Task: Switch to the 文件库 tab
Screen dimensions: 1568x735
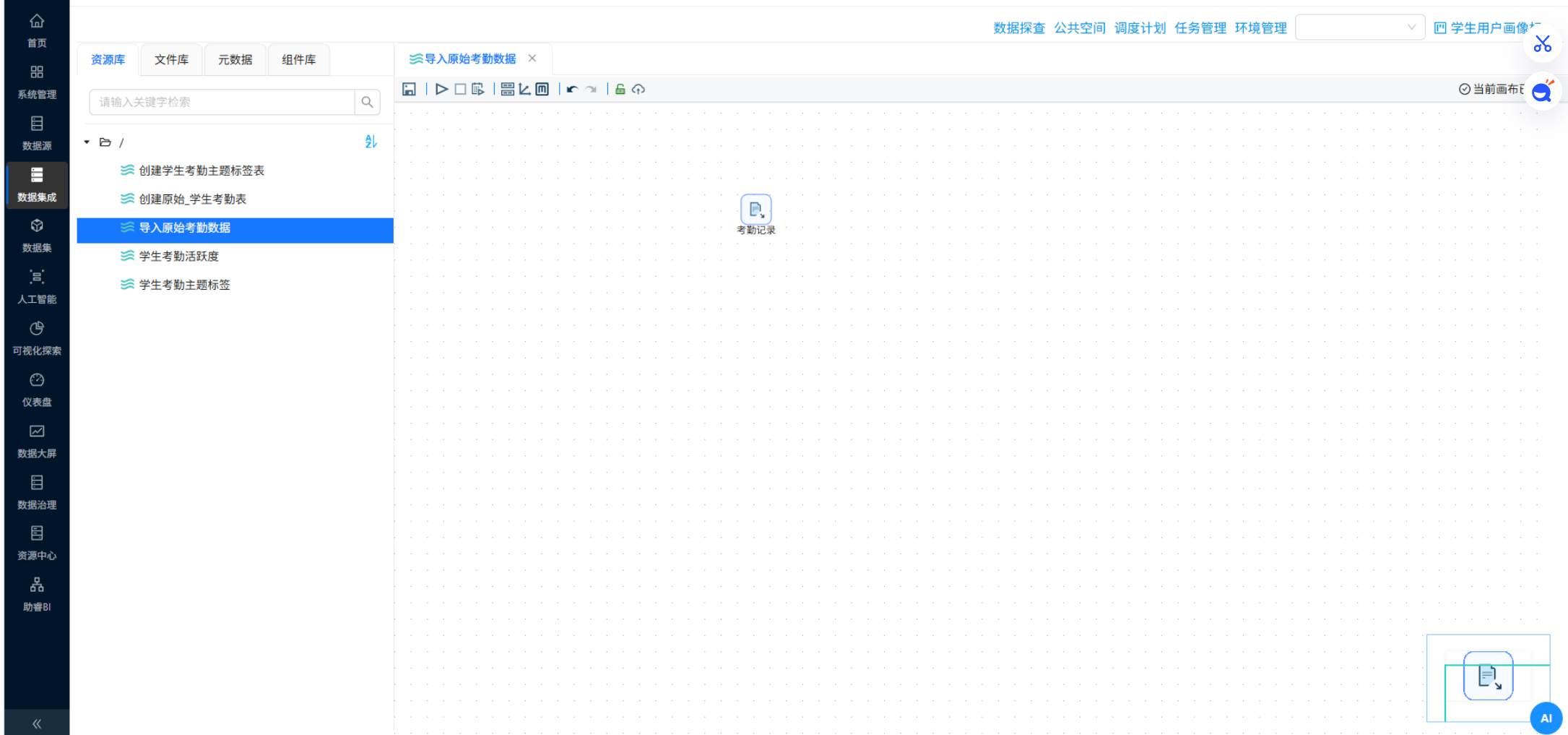Action: pos(171,59)
